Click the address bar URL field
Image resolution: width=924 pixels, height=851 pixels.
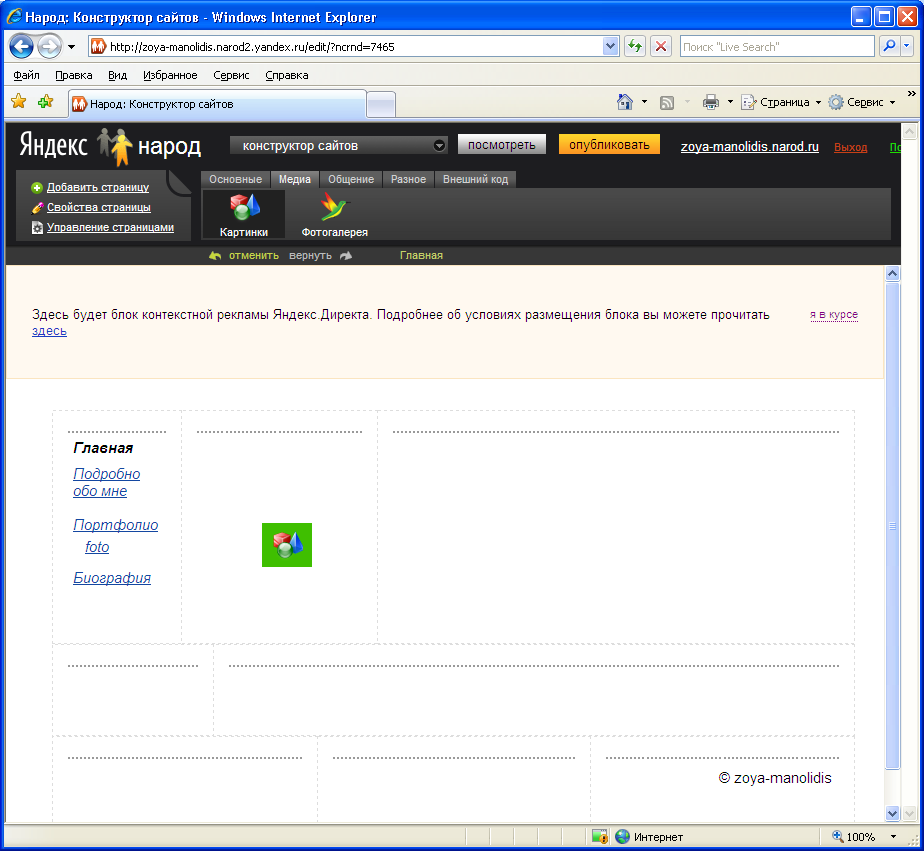(346, 47)
